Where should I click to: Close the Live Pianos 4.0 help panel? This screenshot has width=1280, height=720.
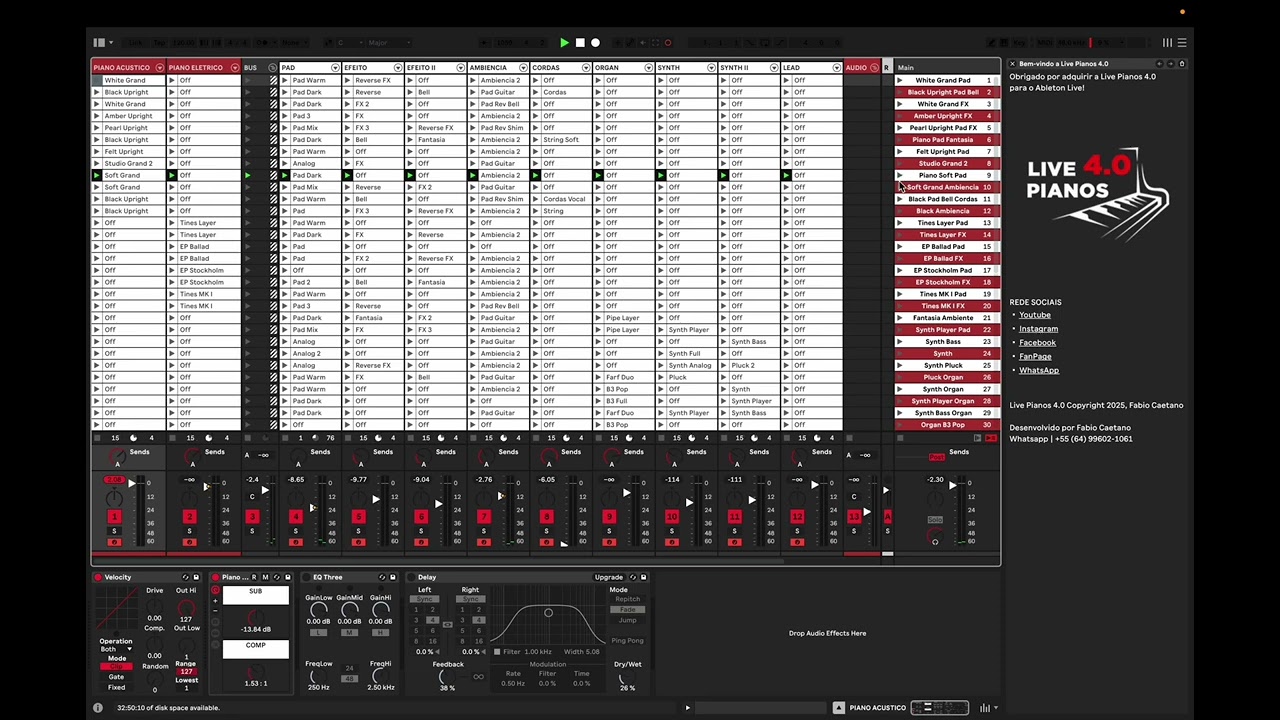[x=1012, y=64]
